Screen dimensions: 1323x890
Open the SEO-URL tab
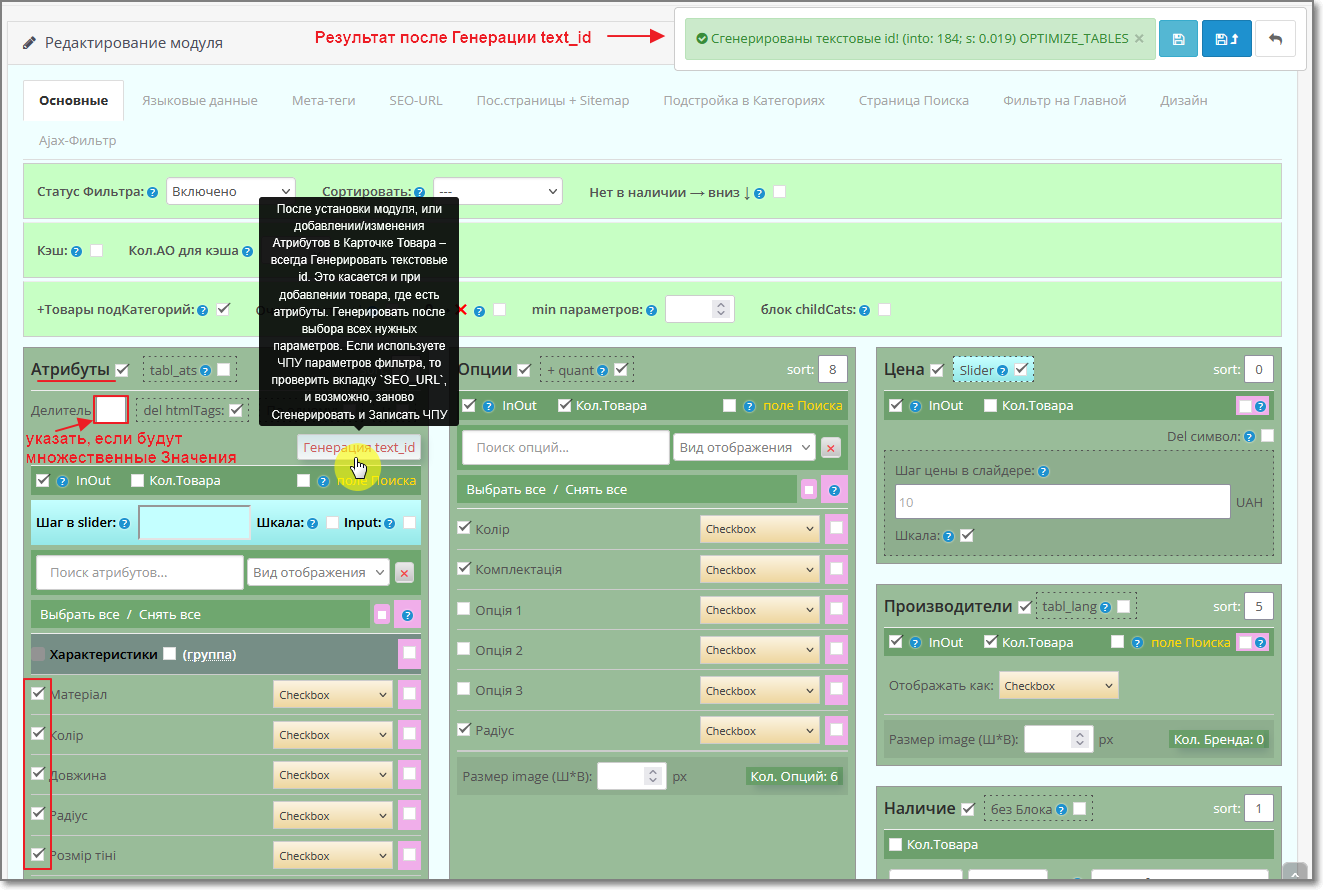click(416, 101)
